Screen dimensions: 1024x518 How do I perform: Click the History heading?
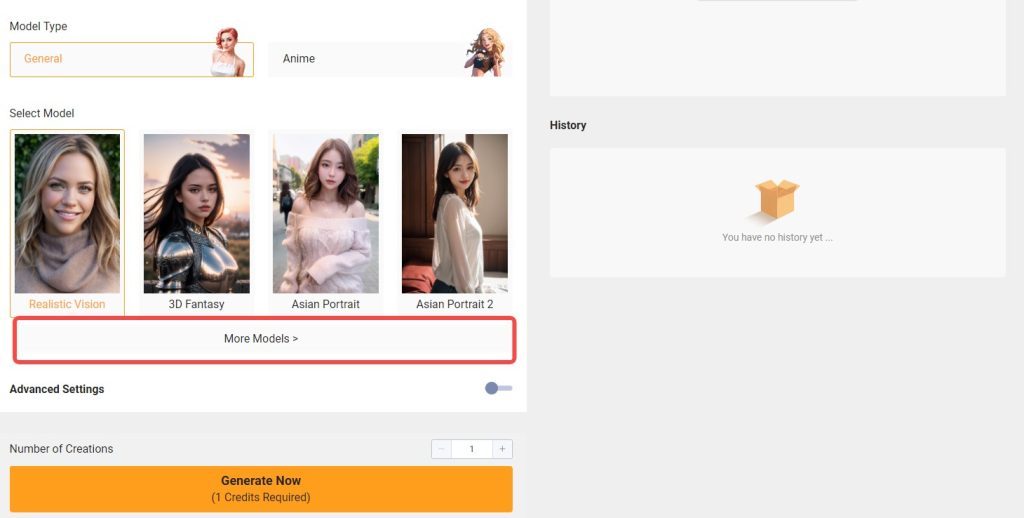pos(568,125)
